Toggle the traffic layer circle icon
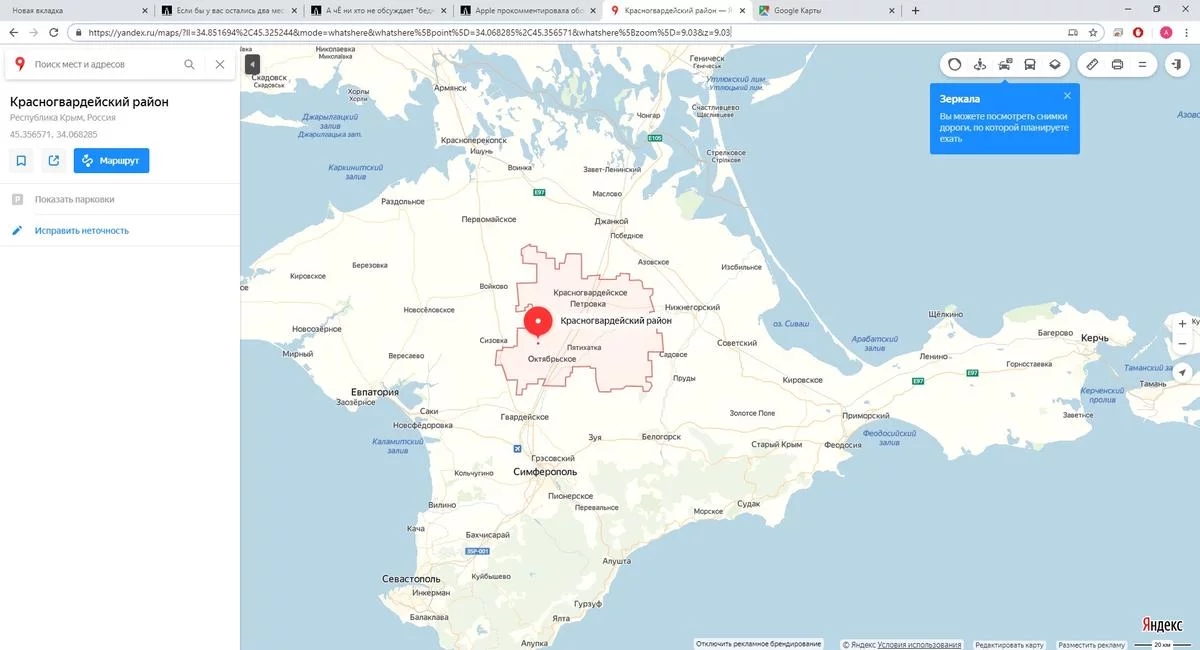The image size is (1200, 650). coord(954,64)
